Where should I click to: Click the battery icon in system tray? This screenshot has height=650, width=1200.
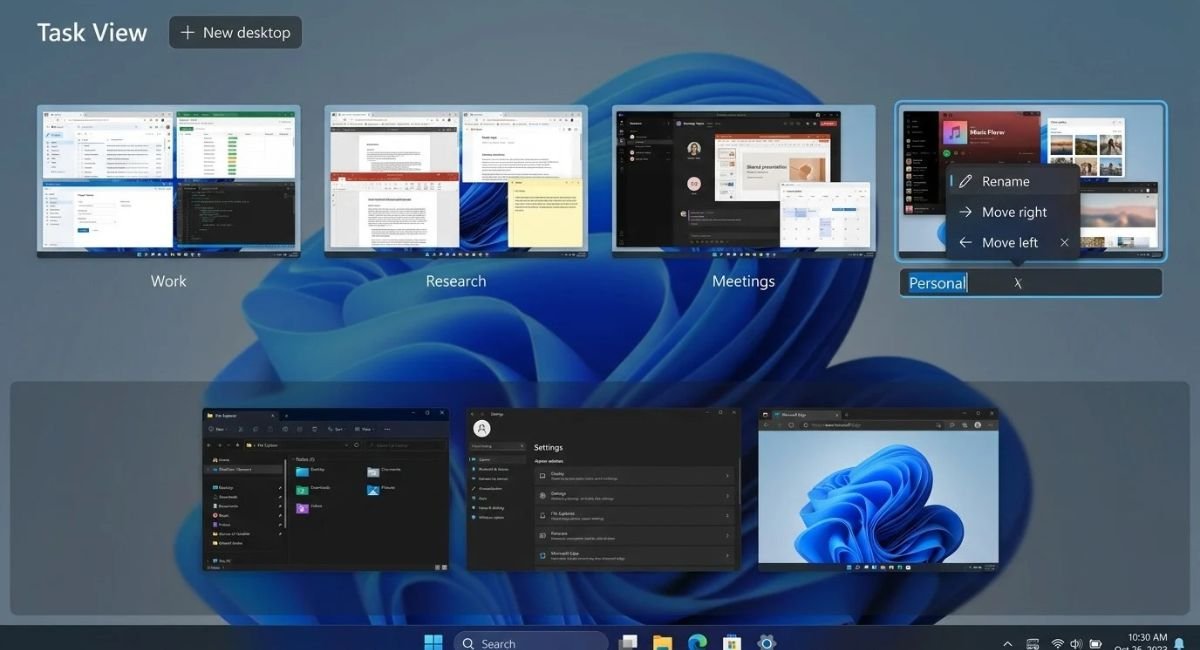pyautogui.click(x=1095, y=643)
